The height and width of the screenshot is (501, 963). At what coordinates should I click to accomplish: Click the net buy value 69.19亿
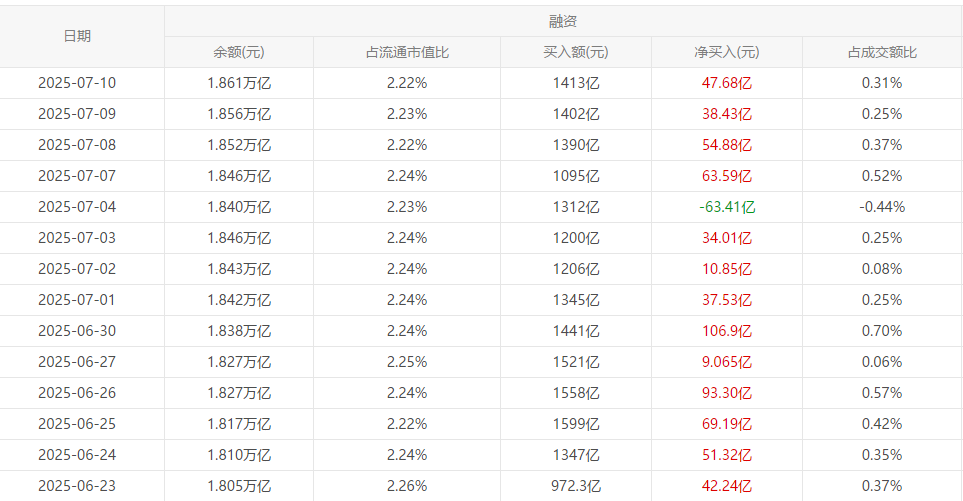coord(727,424)
